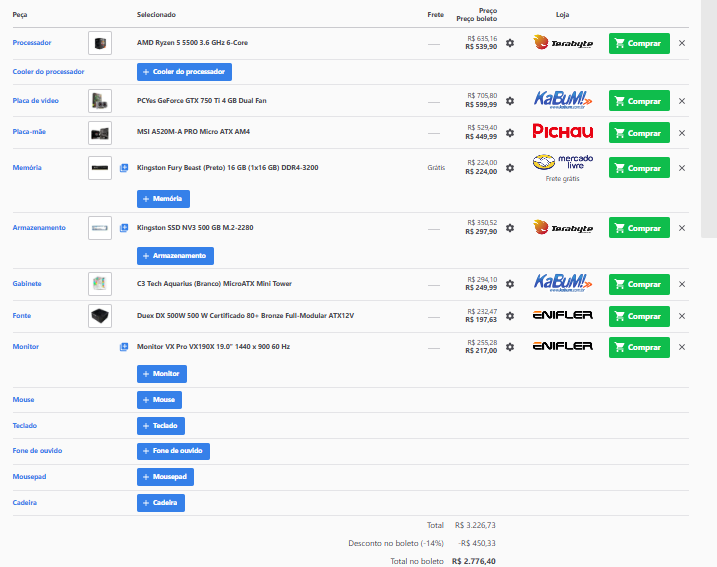Viewport: 717px width, 567px height.
Task: Add another Monitor
Action: tap(162, 374)
